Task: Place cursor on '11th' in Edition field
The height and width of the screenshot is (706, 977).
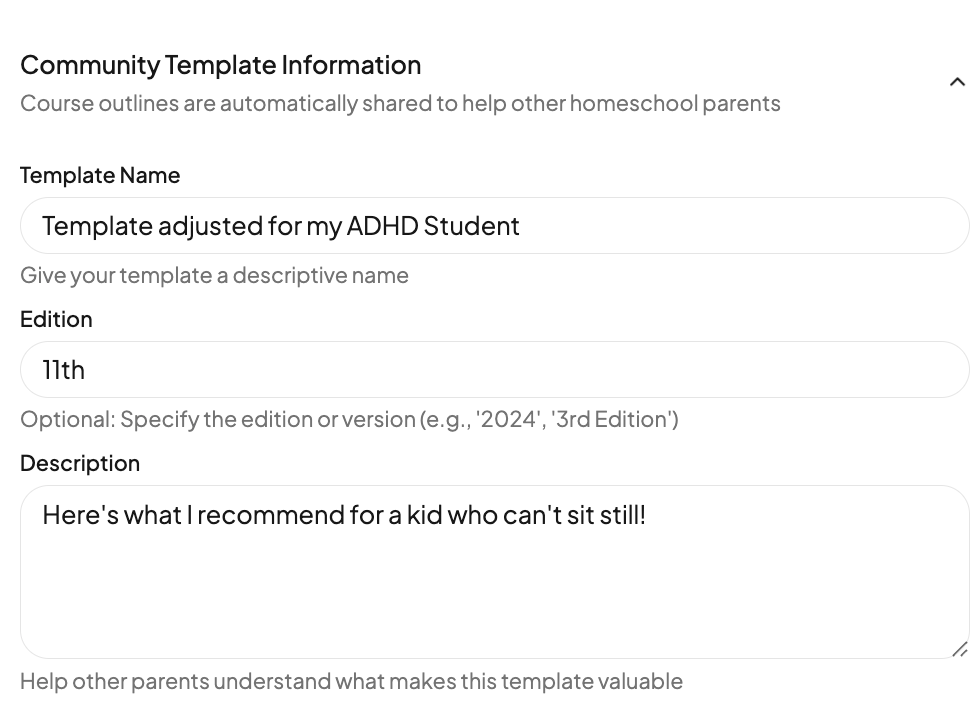Action: [x=63, y=370]
